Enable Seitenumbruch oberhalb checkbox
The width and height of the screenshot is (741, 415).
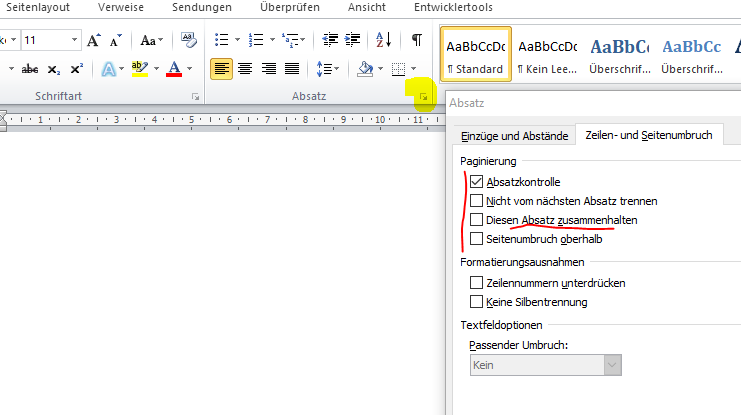[x=476, y=238]
